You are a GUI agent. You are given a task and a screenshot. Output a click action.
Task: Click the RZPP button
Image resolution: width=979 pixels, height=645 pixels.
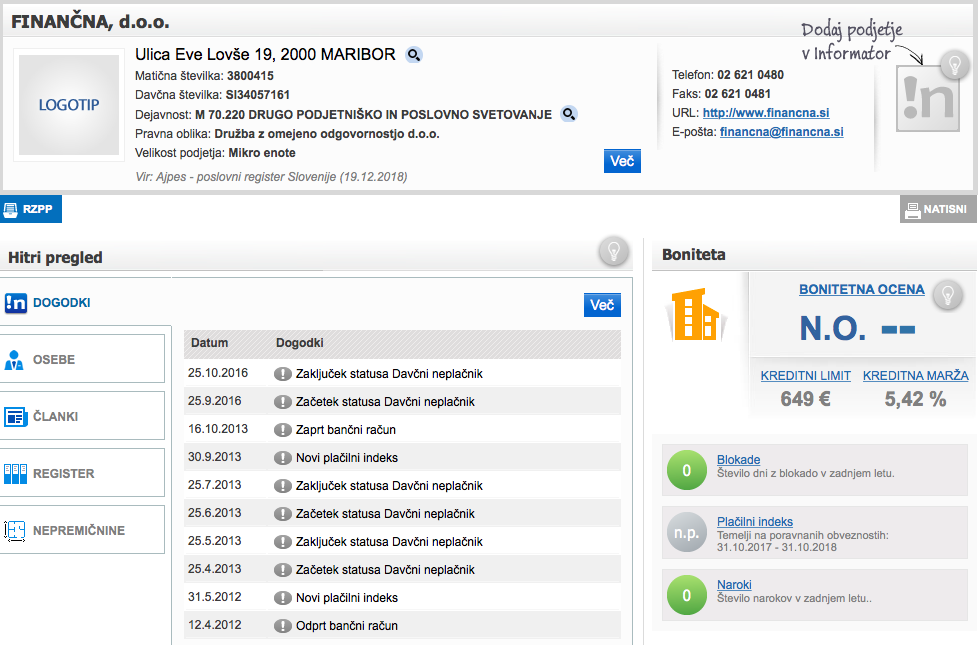(31, 209)
